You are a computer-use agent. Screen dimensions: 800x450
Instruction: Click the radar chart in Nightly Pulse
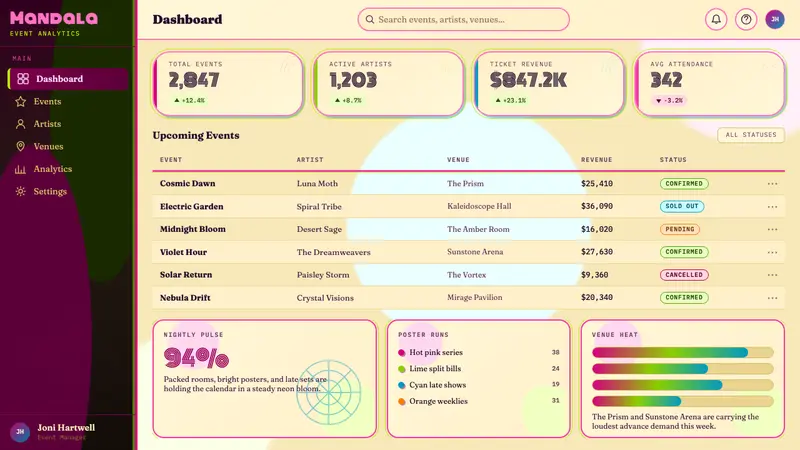329,392
